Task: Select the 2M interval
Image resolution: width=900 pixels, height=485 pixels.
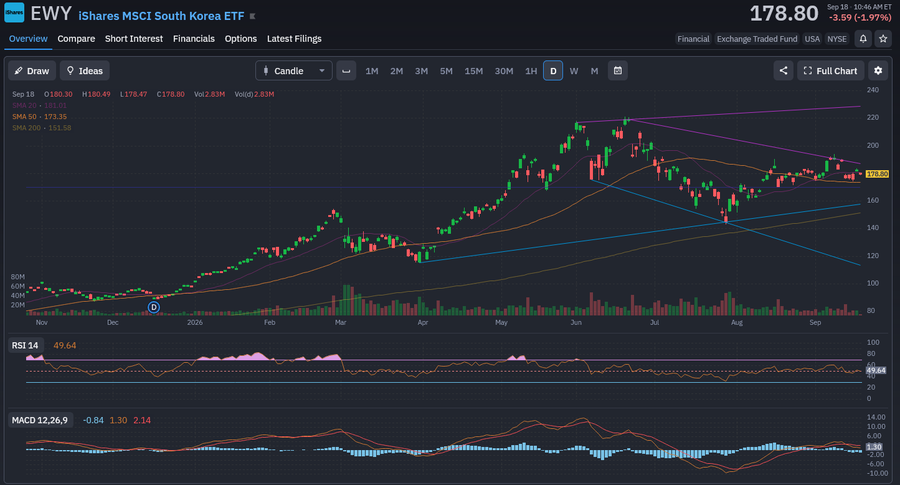Action: (397, 71)
